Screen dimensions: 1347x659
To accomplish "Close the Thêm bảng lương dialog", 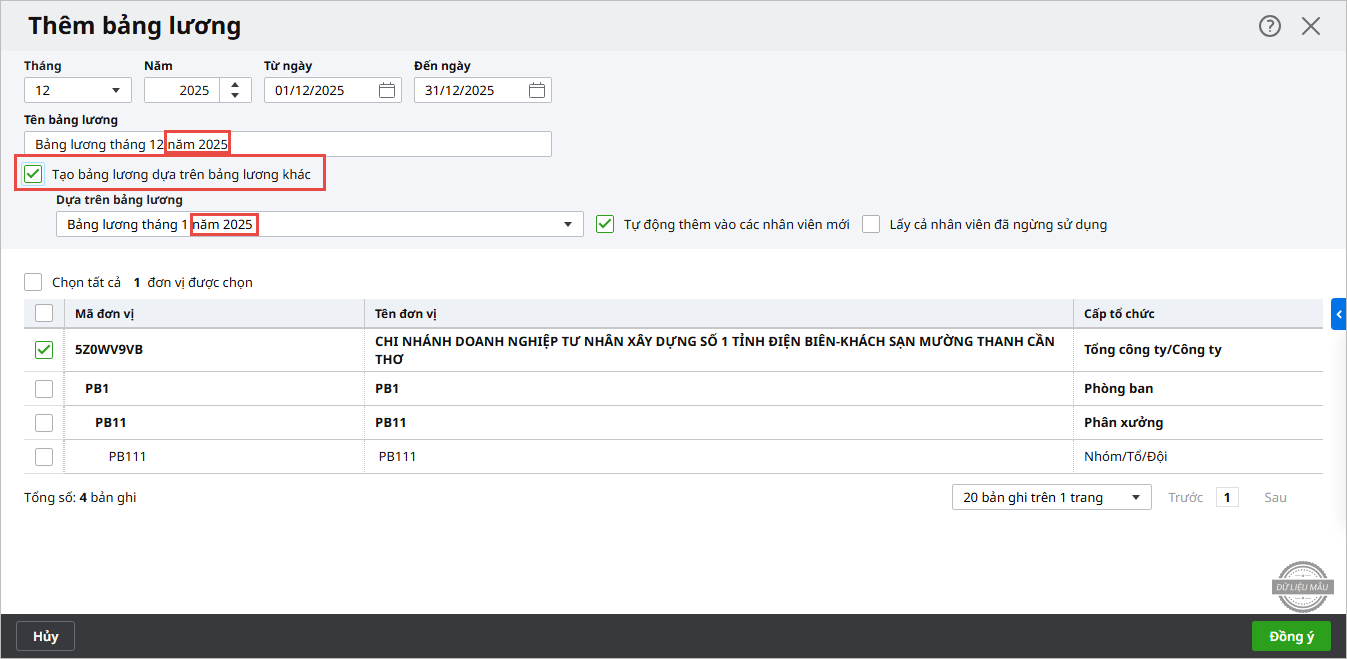I will [1311, 26].
